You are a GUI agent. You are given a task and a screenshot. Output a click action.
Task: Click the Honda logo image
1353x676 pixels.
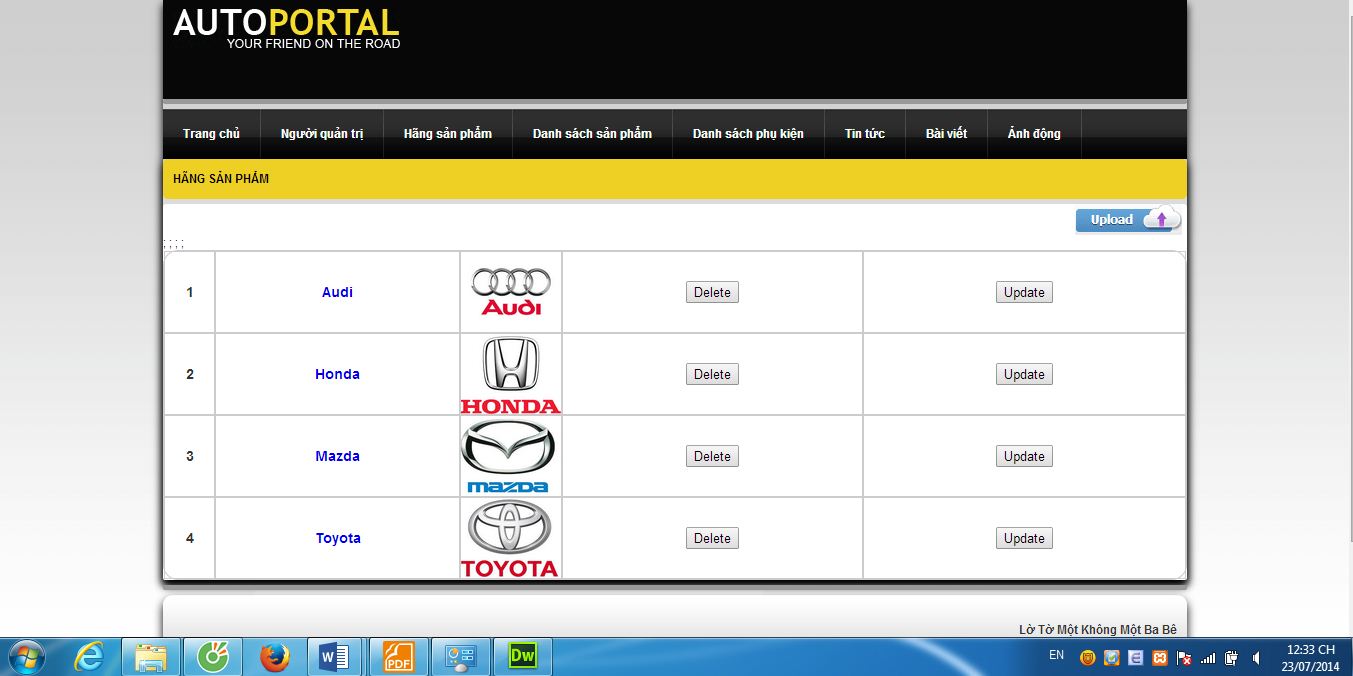(x=510, y=375)
